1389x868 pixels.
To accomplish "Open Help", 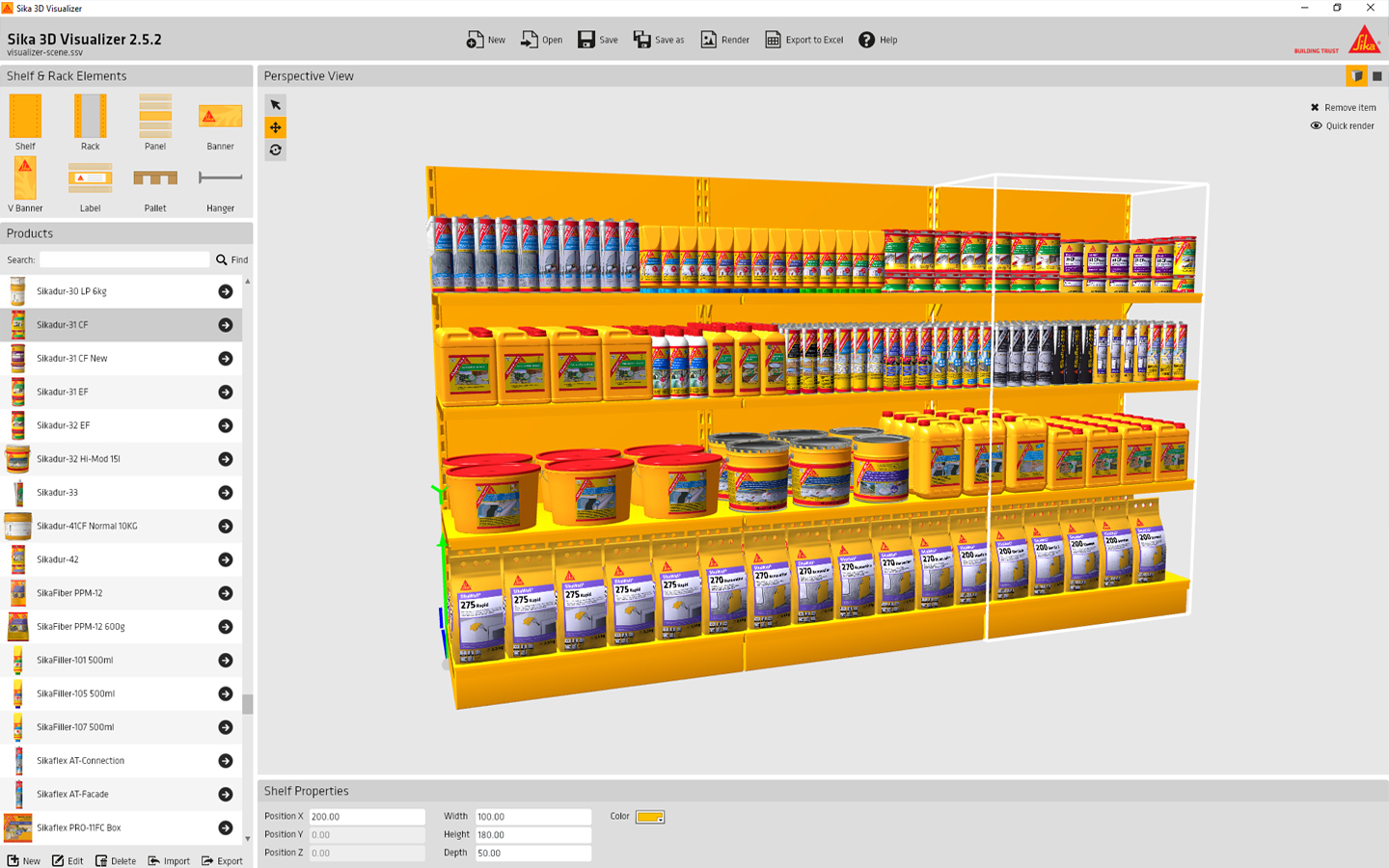I will (878, 40).
